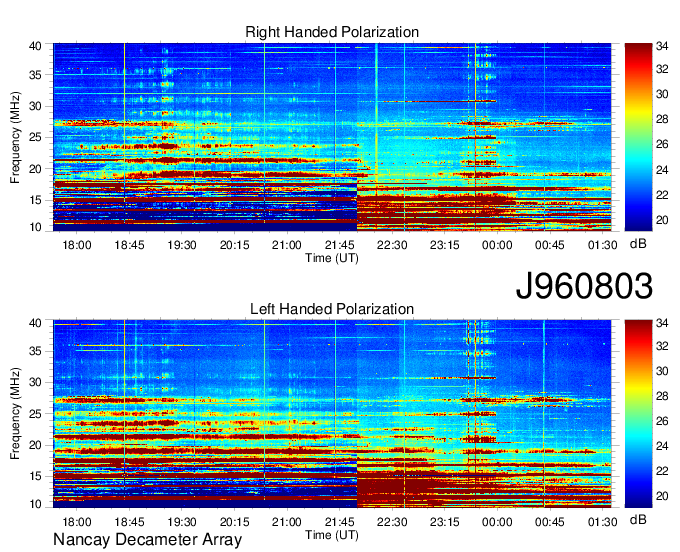
Task: Click the dB unit label of Right Handed plot
Action: pyautogui.click(x=638, y=244)
